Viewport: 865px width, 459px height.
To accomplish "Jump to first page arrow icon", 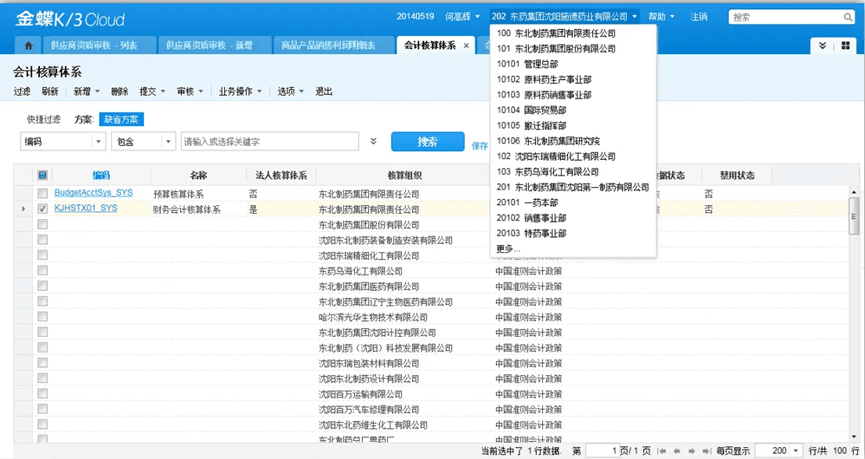I will 663,451.
